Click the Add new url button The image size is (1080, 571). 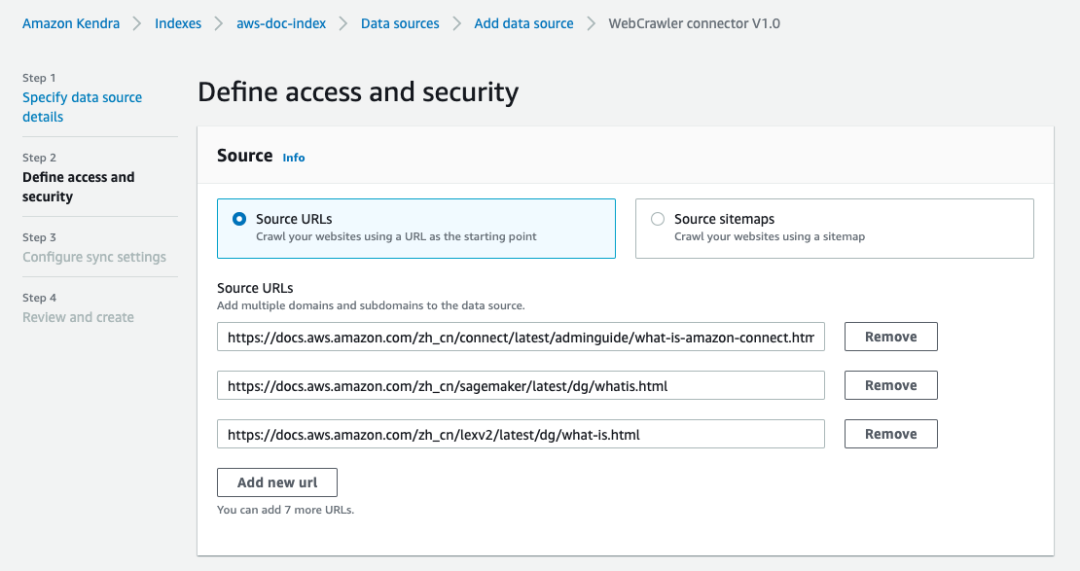point(277,483)
